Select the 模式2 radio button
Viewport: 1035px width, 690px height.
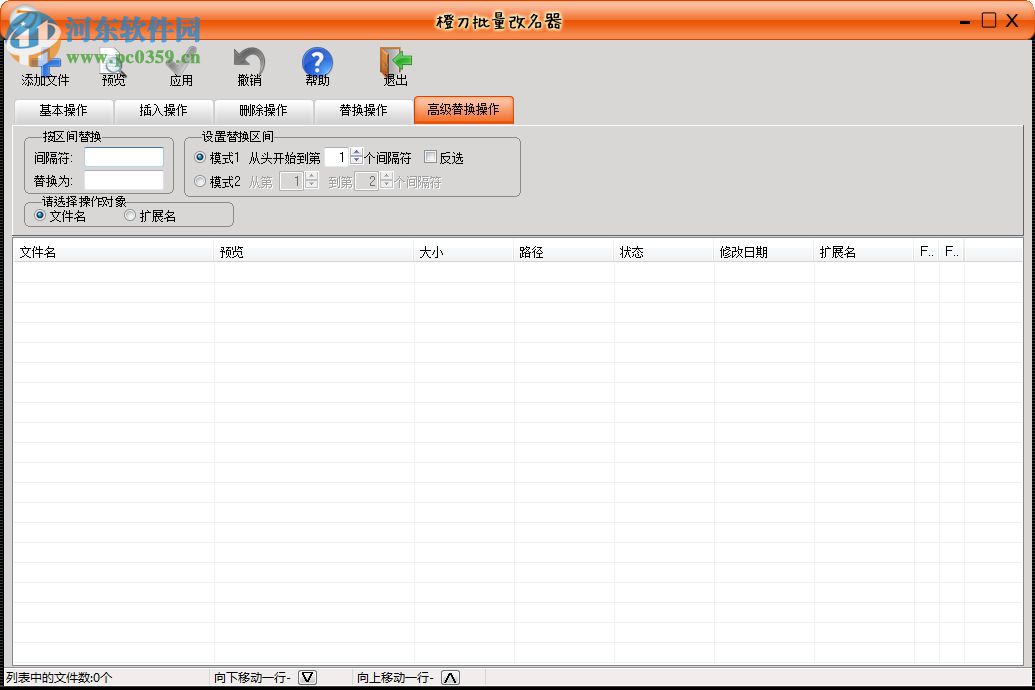tap(200, 181)
